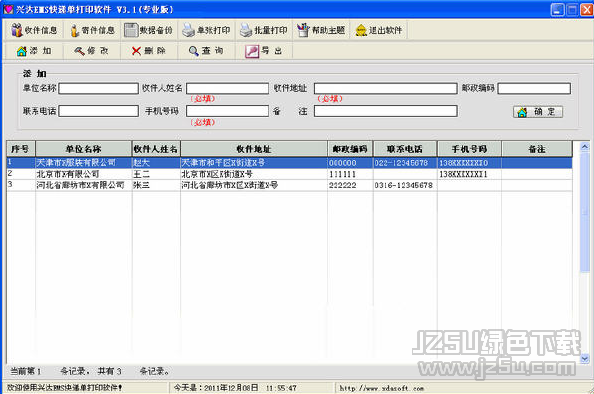Open 帮助主题 help topics
Screen dimensions: 594x394
pos(321,30)
